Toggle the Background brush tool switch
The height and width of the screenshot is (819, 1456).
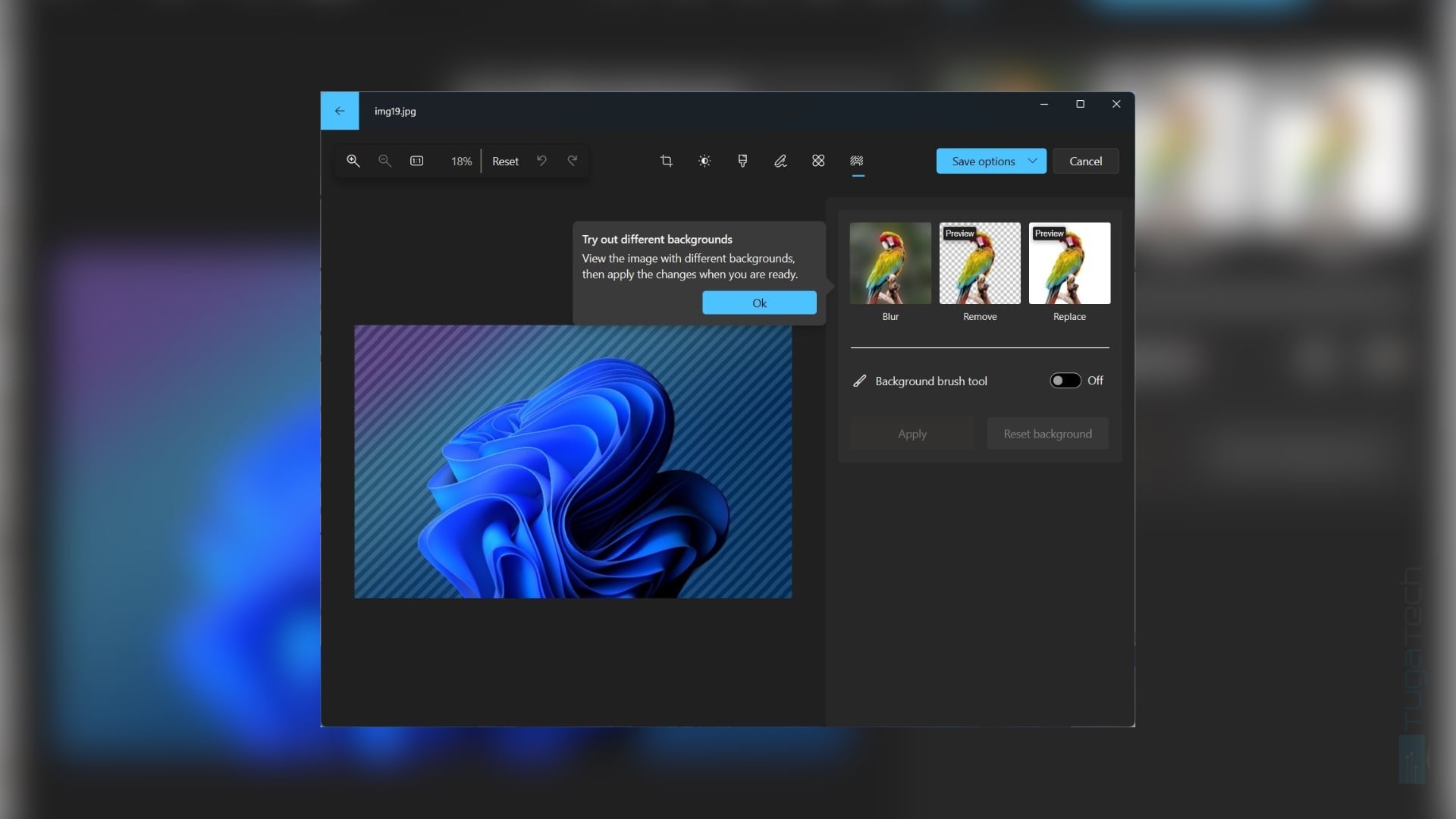1065,381
